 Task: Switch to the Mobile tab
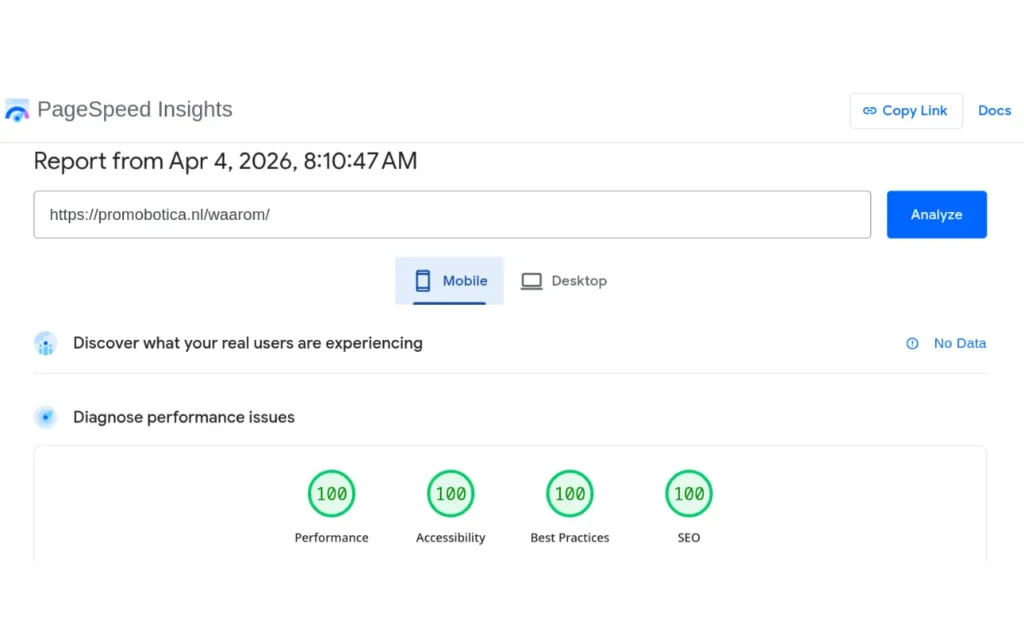point(450,281)
